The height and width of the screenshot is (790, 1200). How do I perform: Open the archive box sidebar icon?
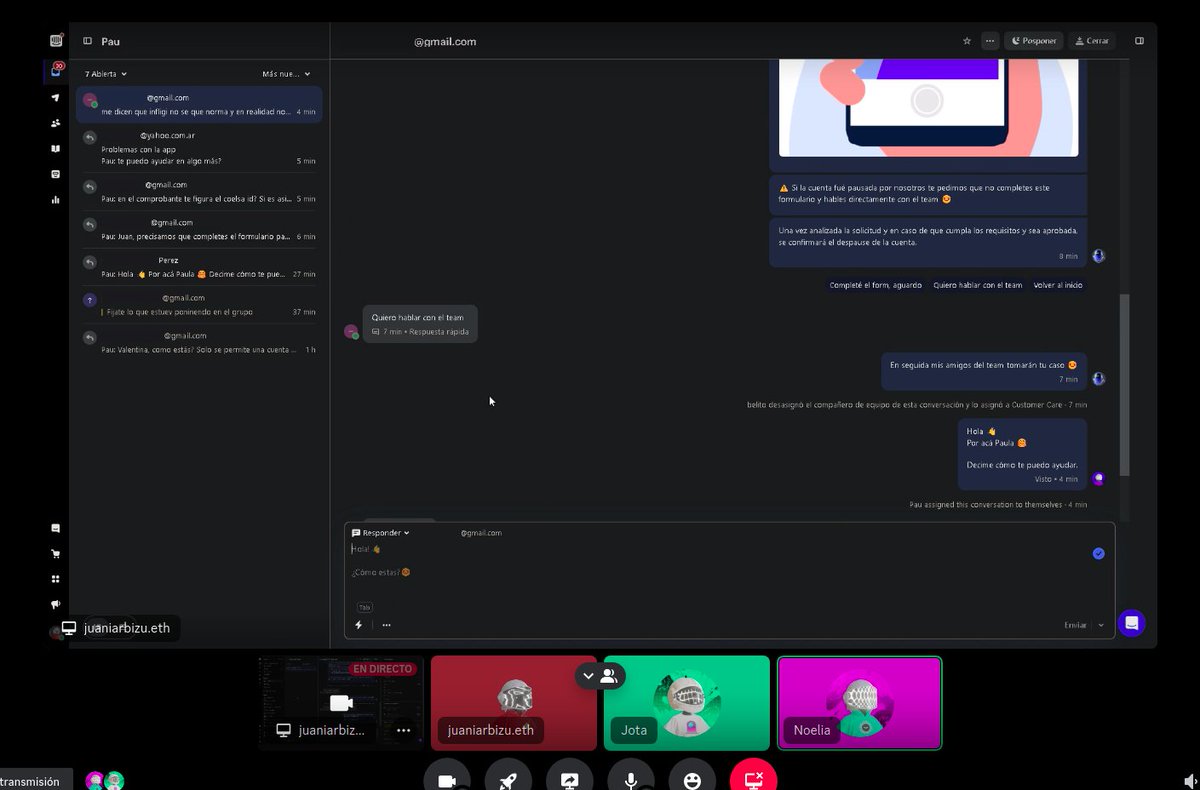pyautogui.click(x=56, y=174)
